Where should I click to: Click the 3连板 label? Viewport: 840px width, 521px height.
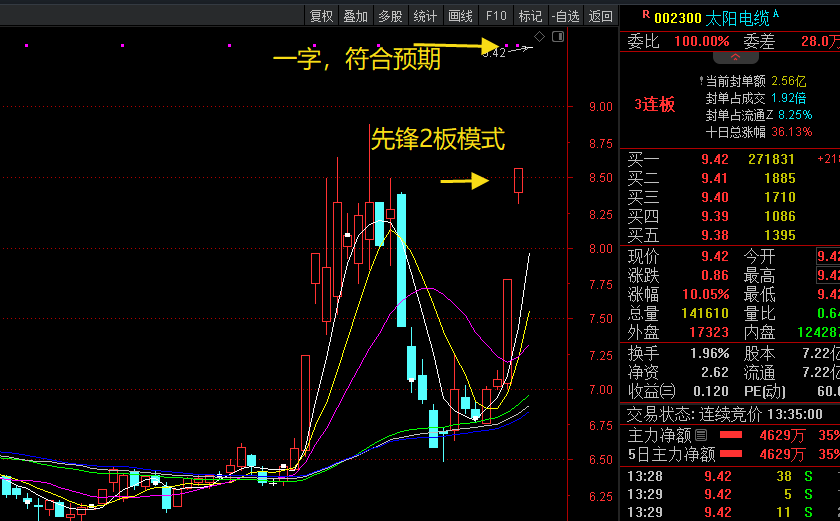(x=654, y=104)
